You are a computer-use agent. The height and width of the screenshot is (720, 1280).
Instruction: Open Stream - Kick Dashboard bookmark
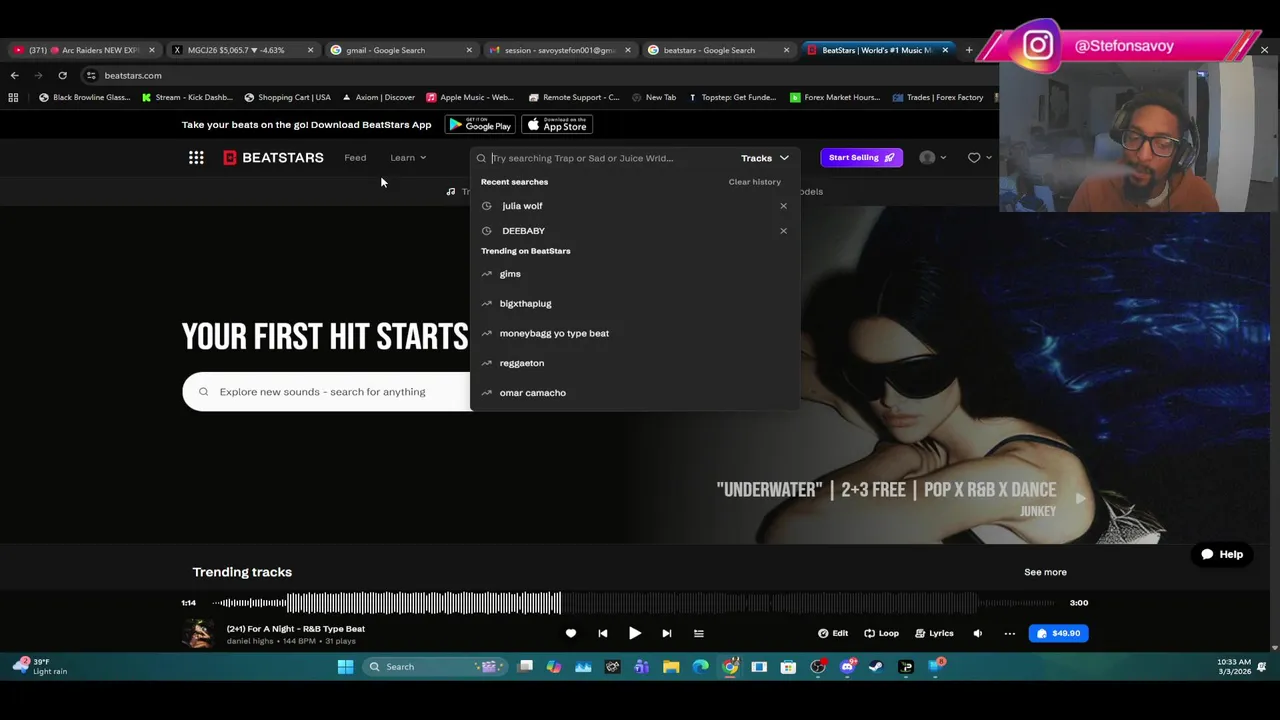coord(187,97)
